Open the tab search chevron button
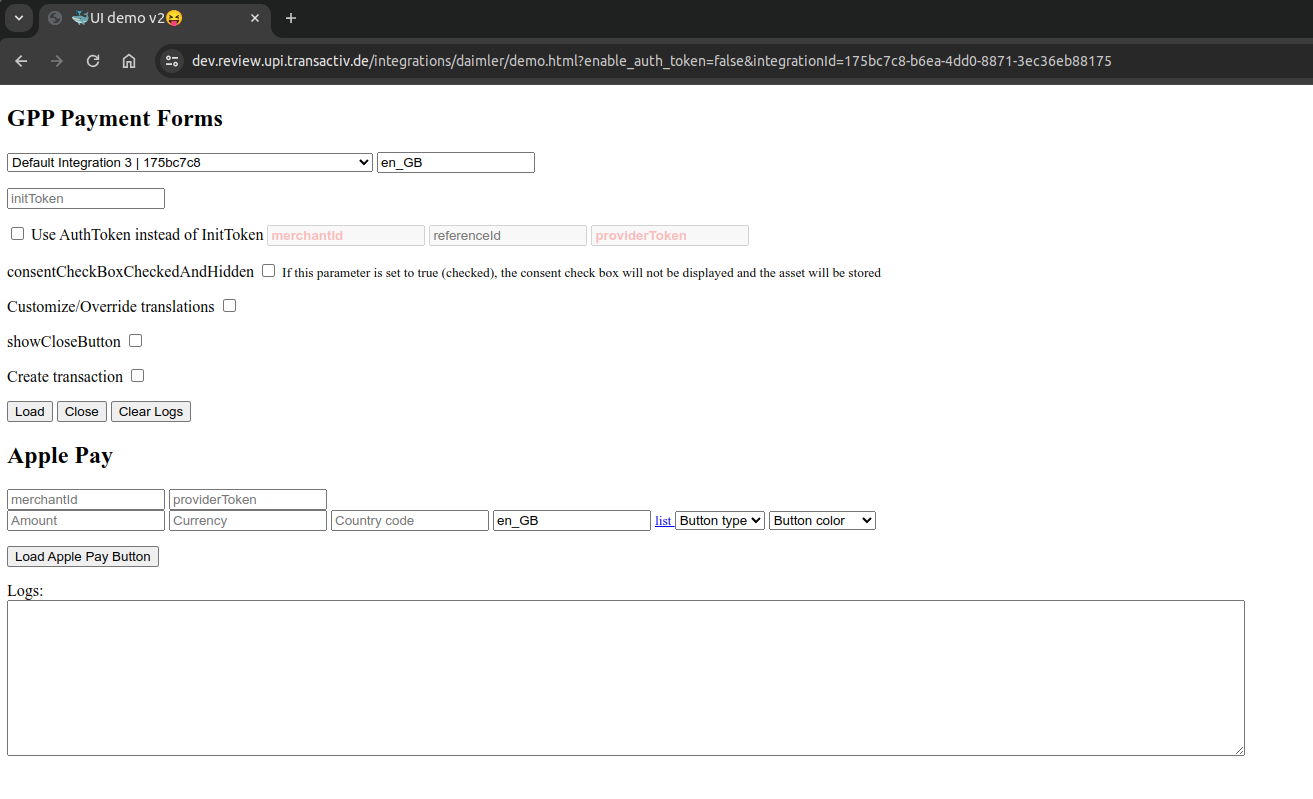Image resolution: width=1313 pixels, height=799 pixels. (18, 18)
